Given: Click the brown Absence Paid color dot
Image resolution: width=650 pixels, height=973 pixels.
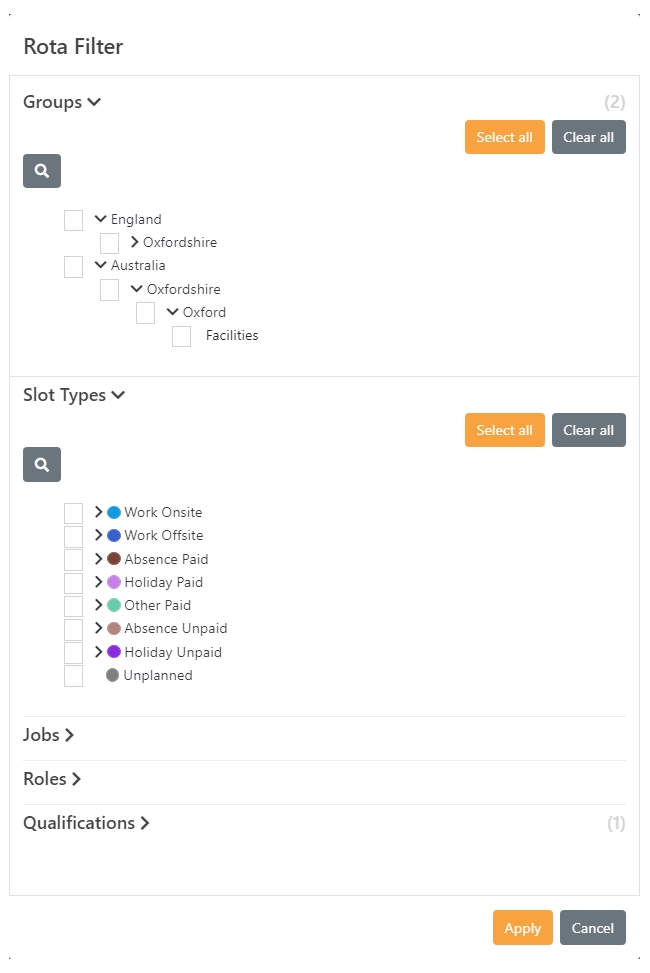Looking at the screenshot, I should click(114, 558).
